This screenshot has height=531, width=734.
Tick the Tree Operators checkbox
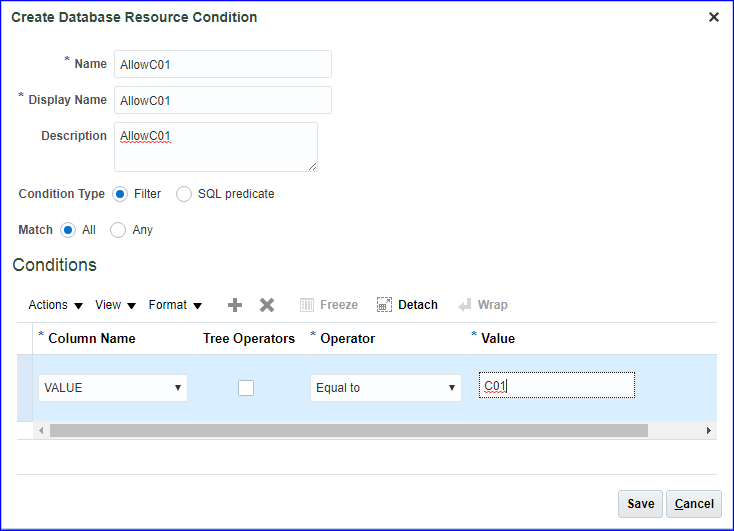246,388
